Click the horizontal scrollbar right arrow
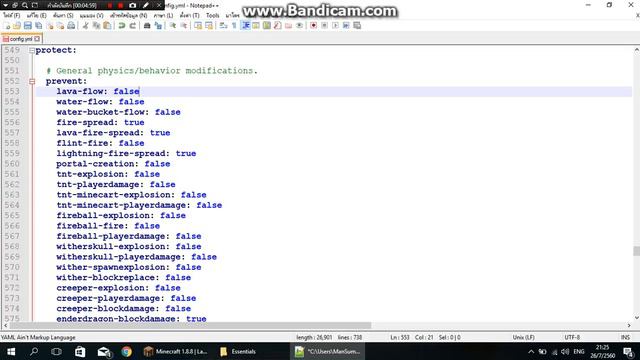The width and height of the screenshot is (640, 360). point(629,325)
